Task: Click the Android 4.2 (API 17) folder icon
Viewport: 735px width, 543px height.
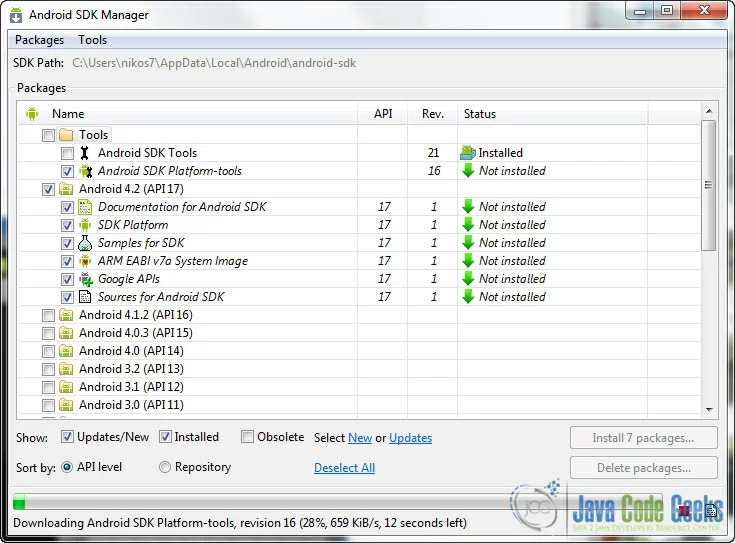Action: [x=66, y=189]
